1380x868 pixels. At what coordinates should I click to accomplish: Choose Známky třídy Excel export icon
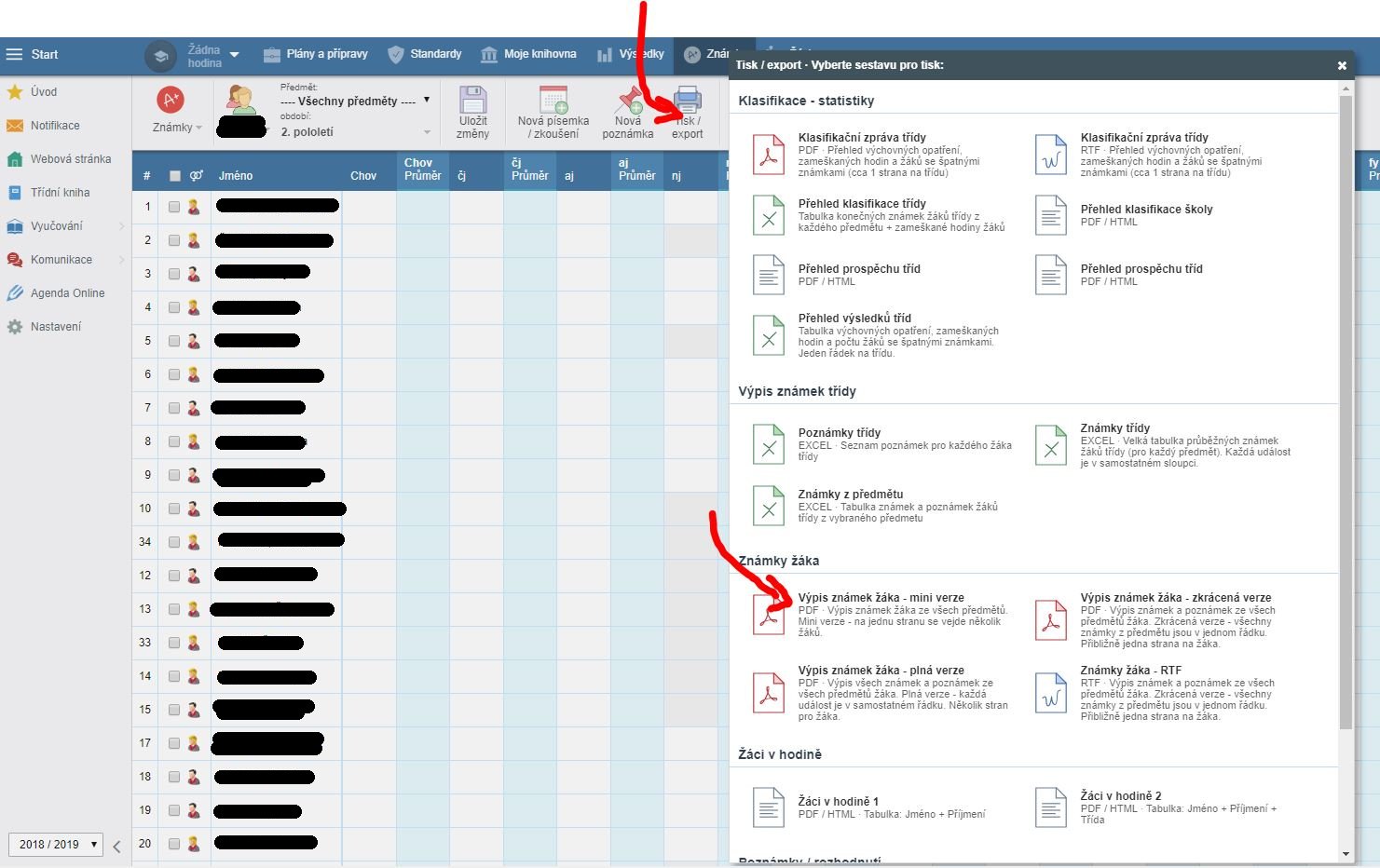click(x=1051, y=445)
